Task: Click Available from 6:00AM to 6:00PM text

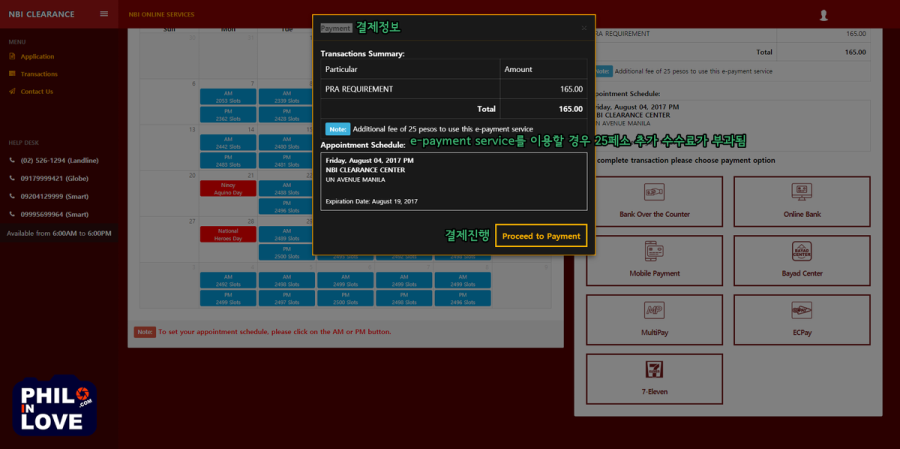Action: coord(59,234)
